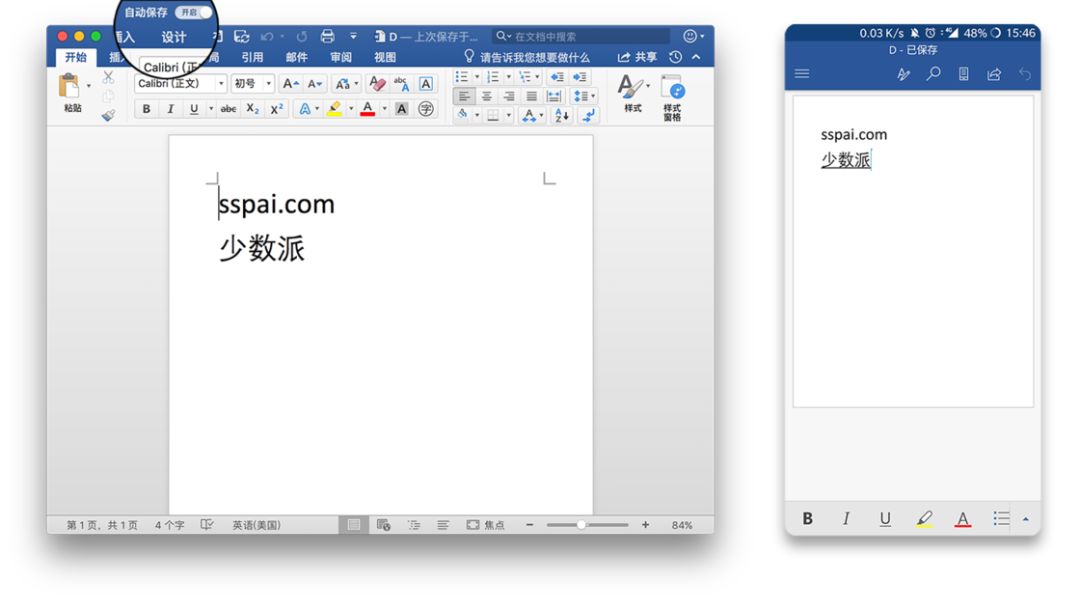1080x608 pixels.
Task: Click the Text Effects glowing A icon
Action: 304,109
